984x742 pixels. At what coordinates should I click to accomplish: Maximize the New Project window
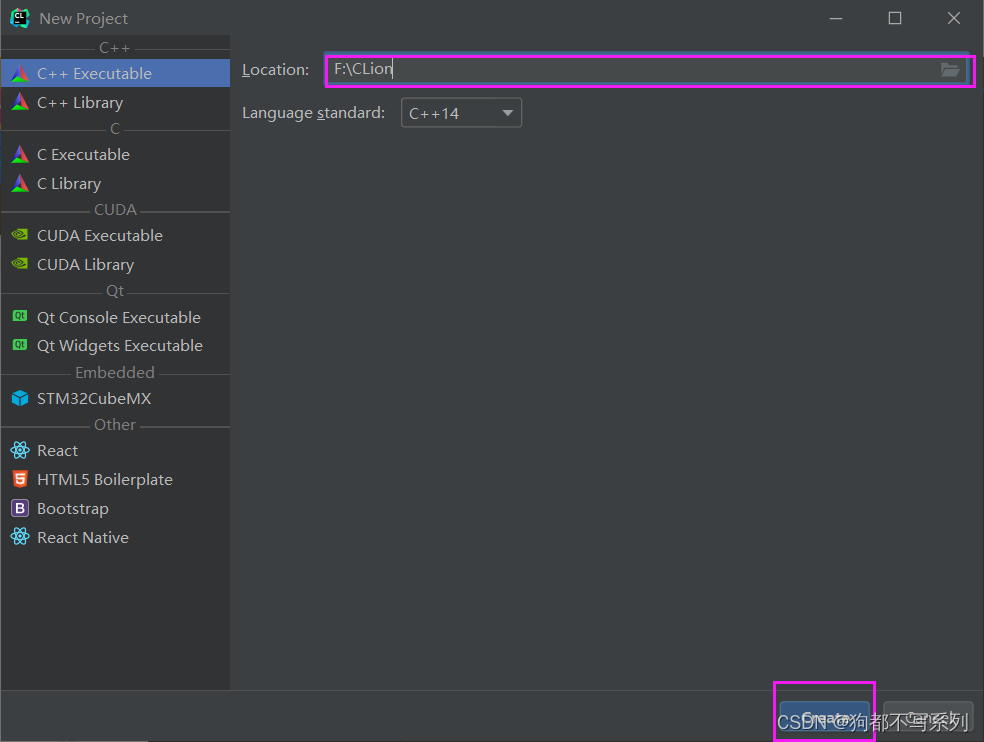895,18
